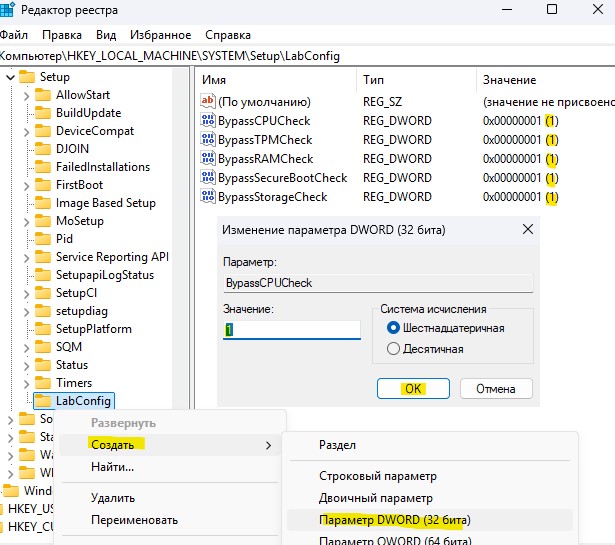Click the Тип column header
Screen dimensions: 615x545
pyautogui.click(x=417, y=80)
